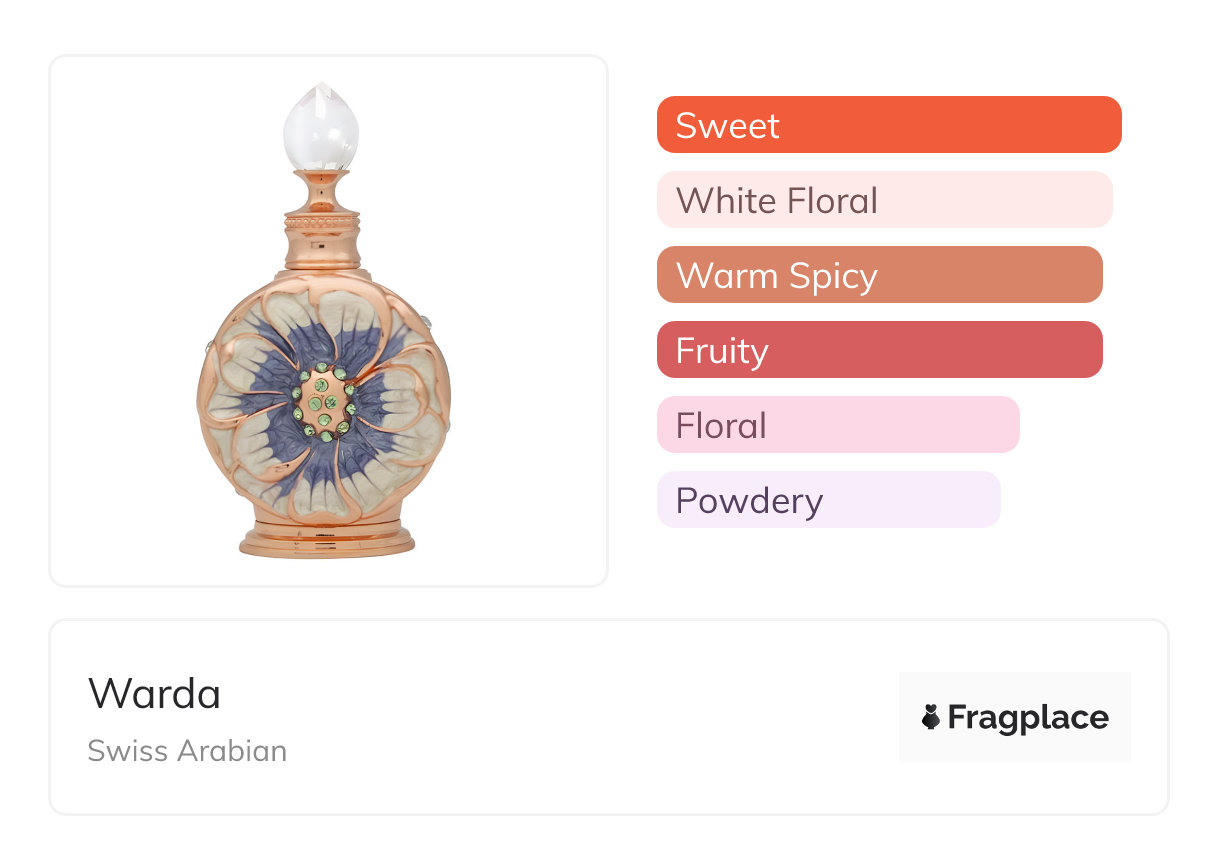Screen dimensions: 1218x864
Task: Click the white image card around the bottle
Action: pyautogui.click(x=329, y=321)
